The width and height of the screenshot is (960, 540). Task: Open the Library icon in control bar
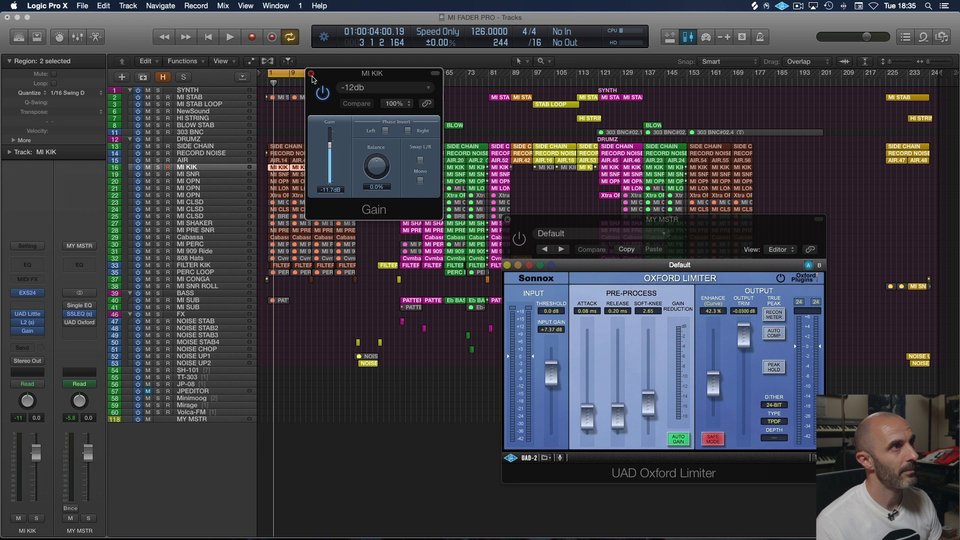point(19,37)
